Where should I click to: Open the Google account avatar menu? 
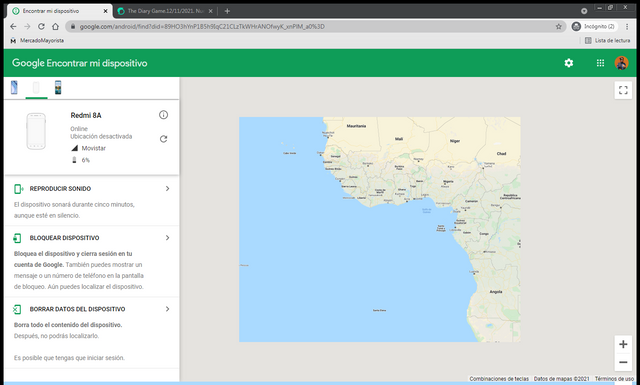621,63
